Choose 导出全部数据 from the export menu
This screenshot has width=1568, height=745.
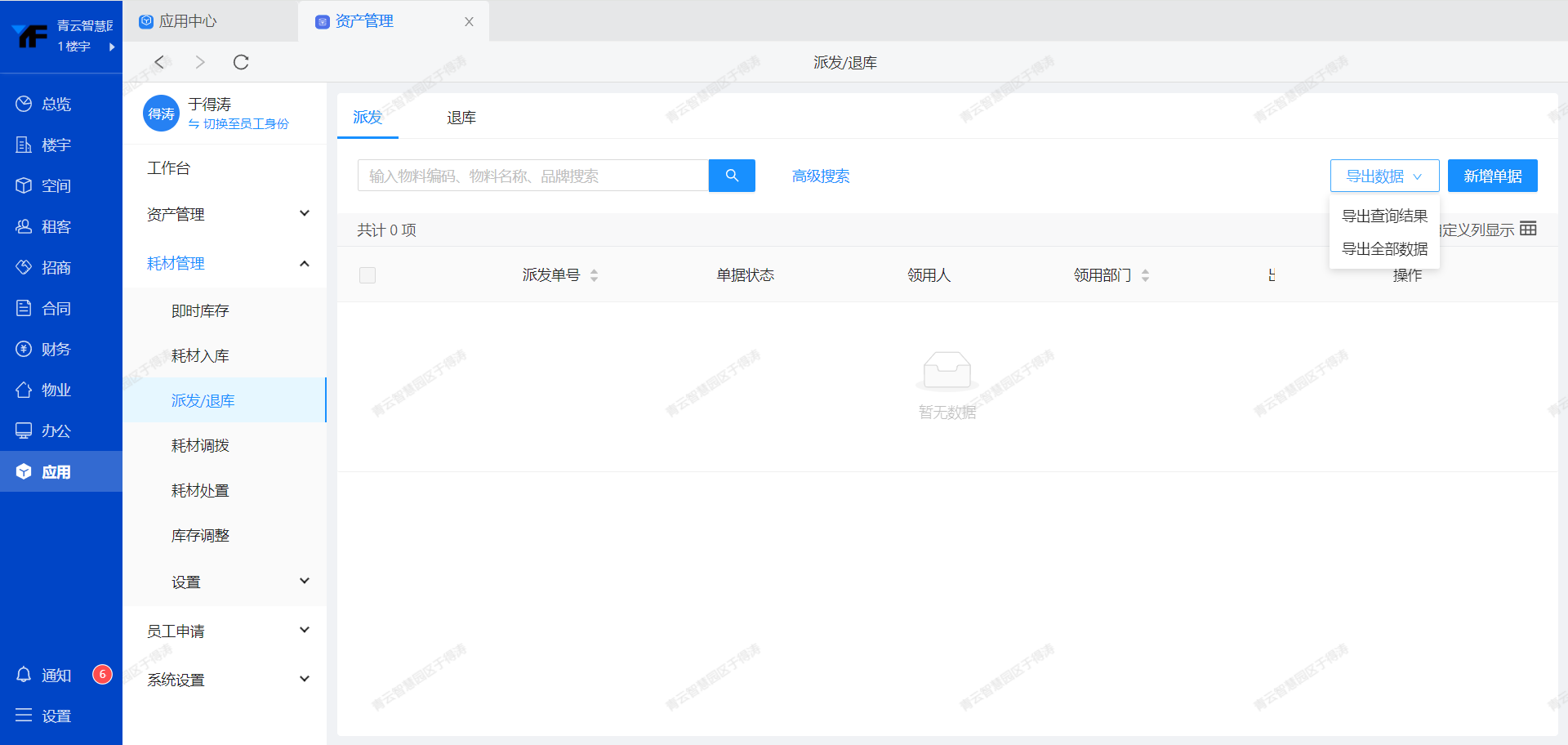pos(1384,249)
